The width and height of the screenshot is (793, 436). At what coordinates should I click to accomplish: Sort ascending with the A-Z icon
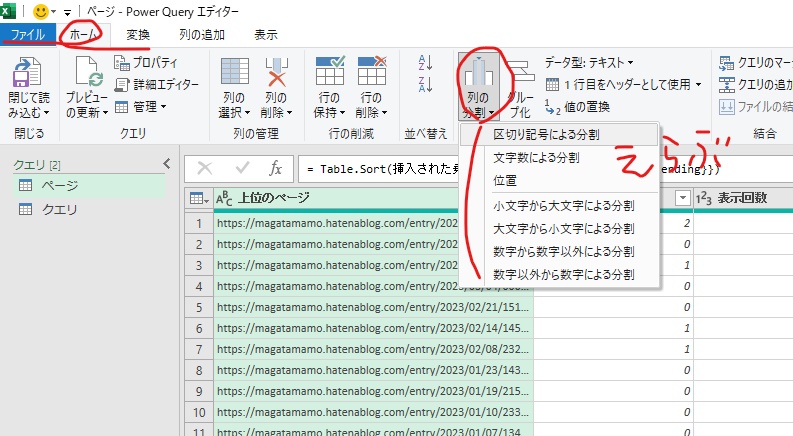(425, 62)
